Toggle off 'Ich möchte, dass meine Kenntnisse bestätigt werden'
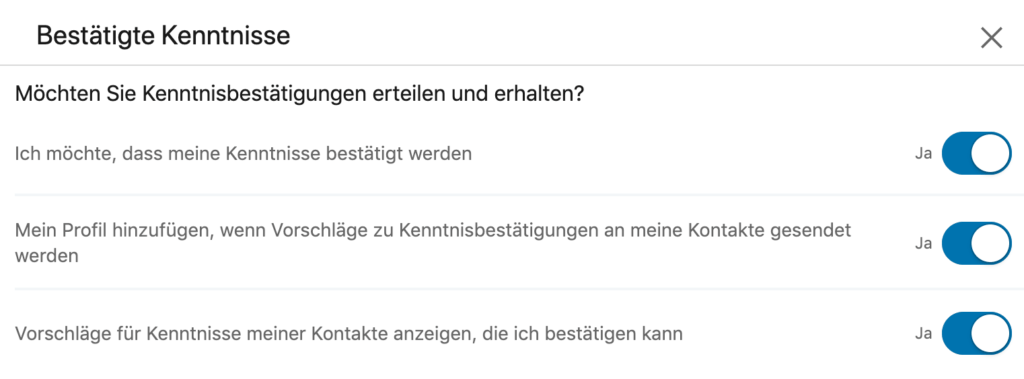1024x379 pixels. coord(976,154)
